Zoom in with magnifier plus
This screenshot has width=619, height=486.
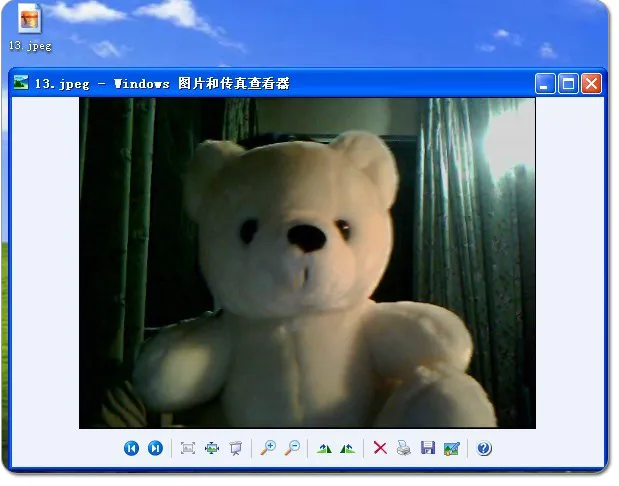[268, 448]
